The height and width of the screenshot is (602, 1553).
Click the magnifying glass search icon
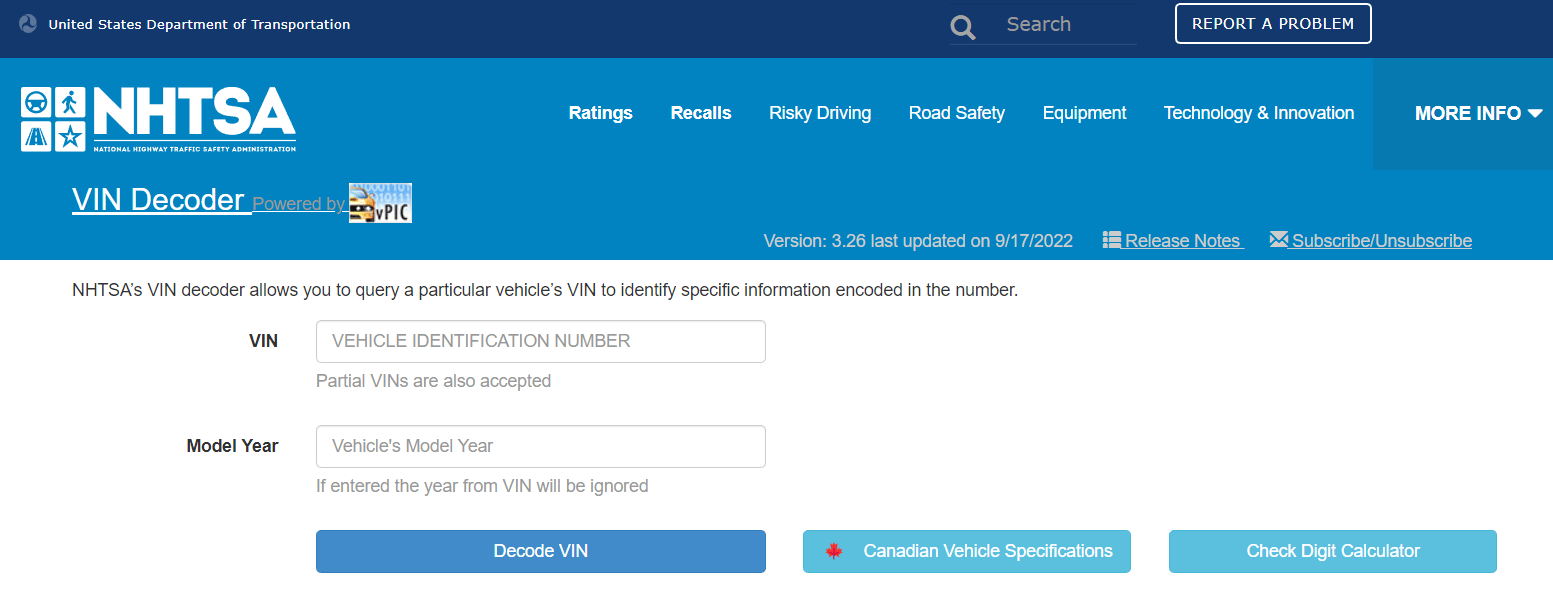tap(962, 26)
